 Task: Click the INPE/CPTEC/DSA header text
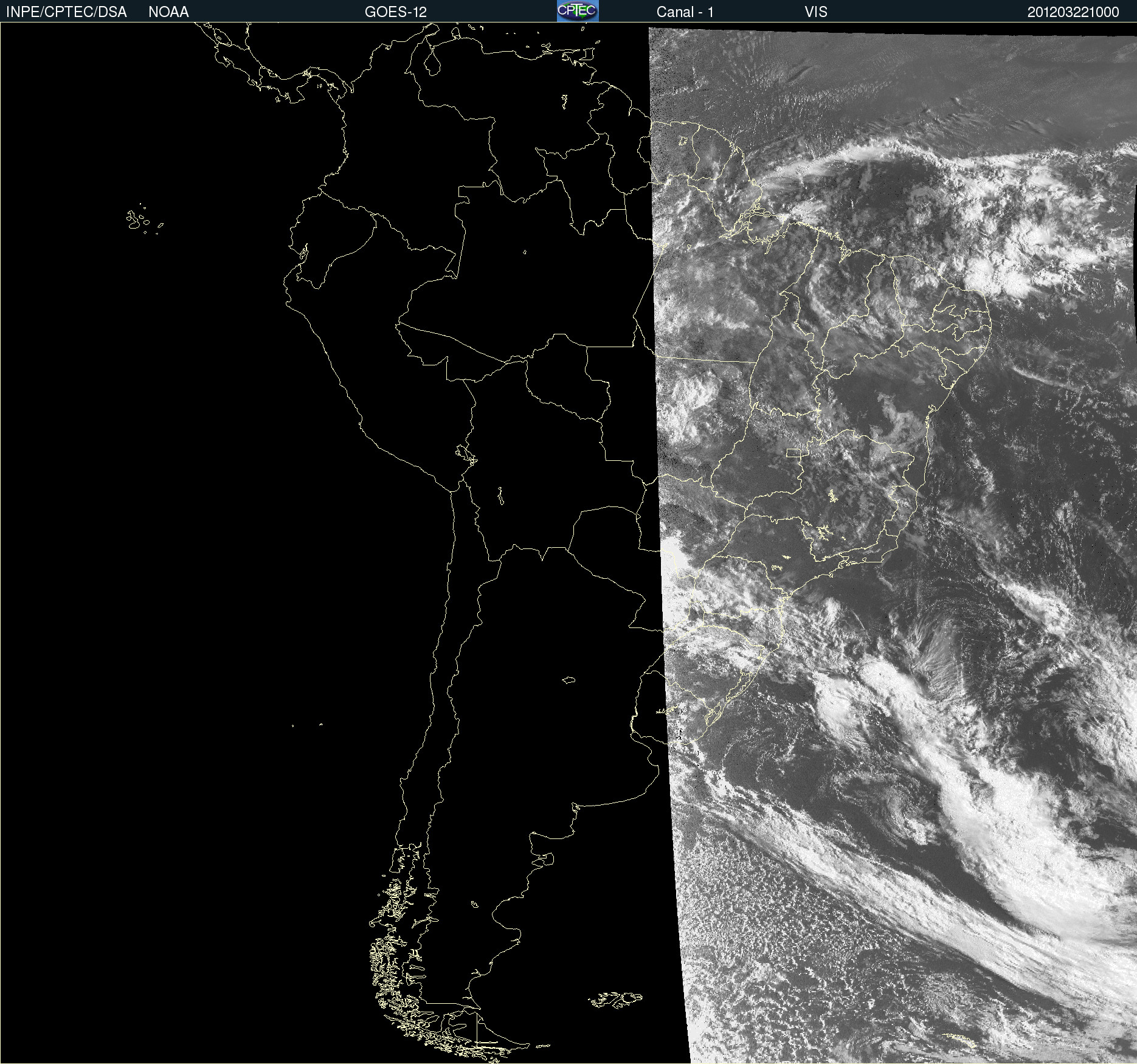pyautogui.click(x=66, y=12)
